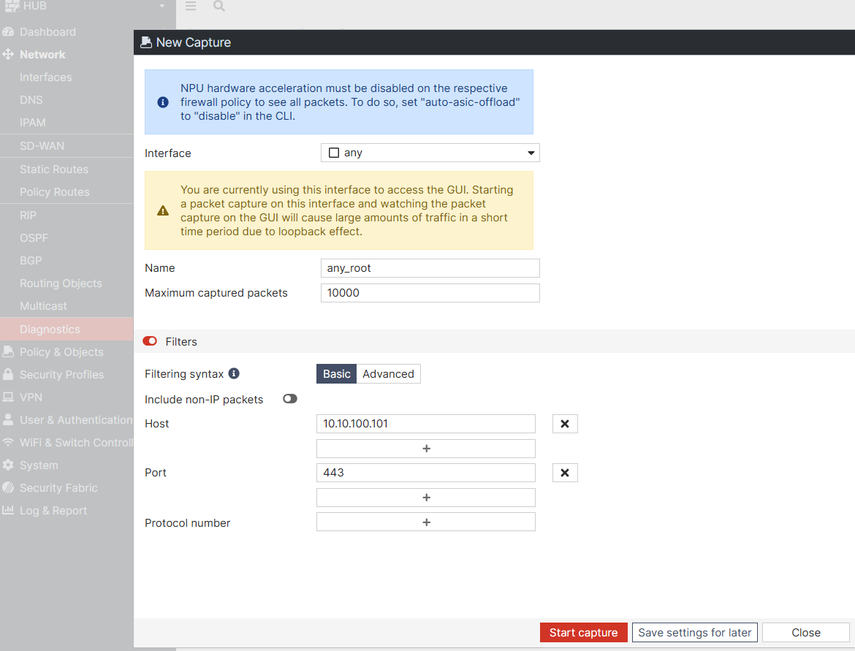
Task: Click the Maximum captured packets field
Action: 430,293
